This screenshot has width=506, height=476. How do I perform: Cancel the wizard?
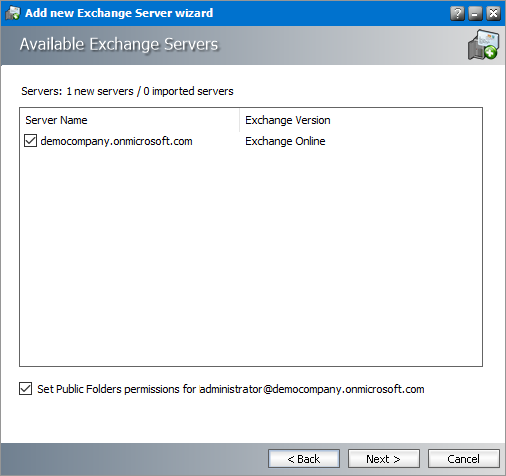click(464, 459)
